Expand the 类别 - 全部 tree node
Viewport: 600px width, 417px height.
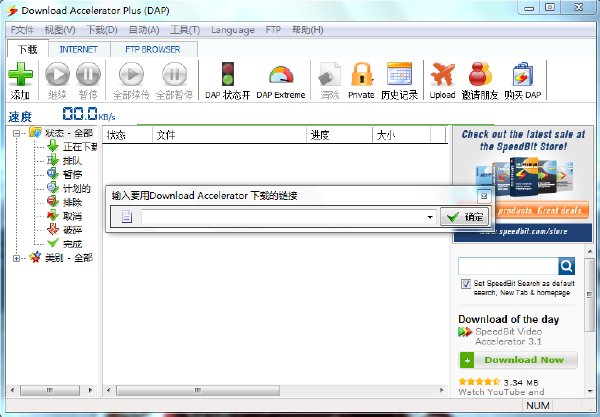tap(16, 258)
